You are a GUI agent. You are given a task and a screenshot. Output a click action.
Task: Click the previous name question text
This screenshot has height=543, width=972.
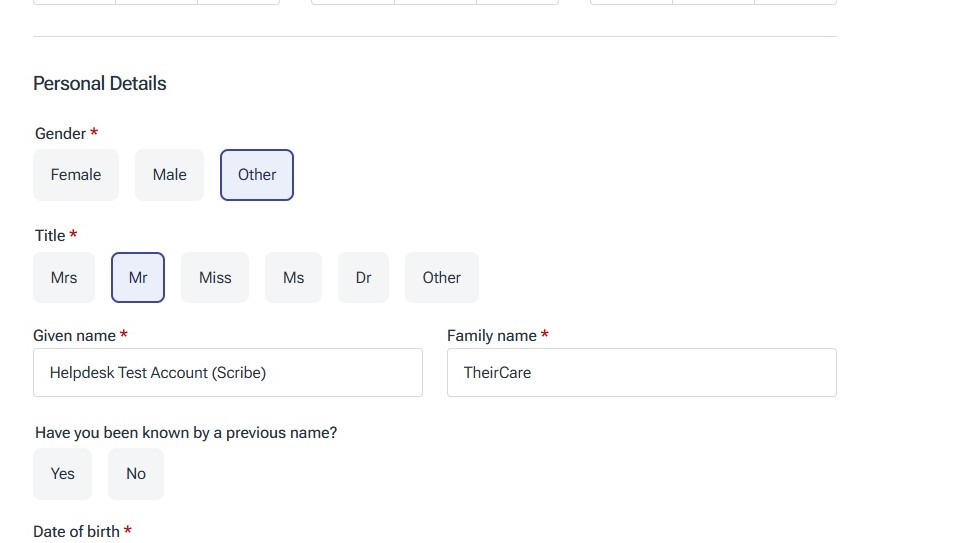(x=186, y=433)
